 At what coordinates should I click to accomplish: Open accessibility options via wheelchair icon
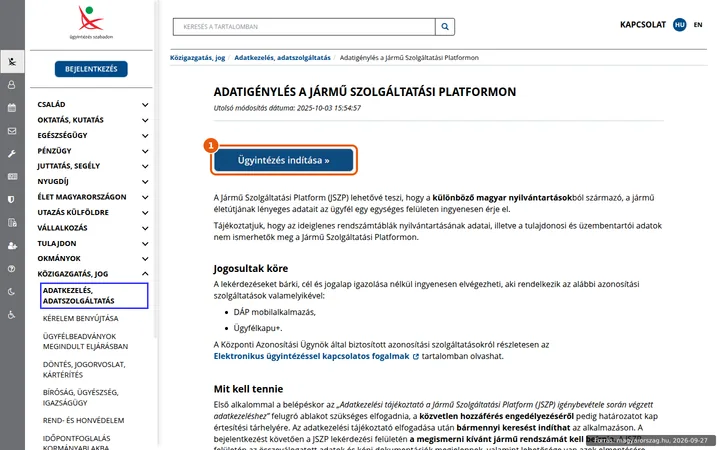point(12,315)
